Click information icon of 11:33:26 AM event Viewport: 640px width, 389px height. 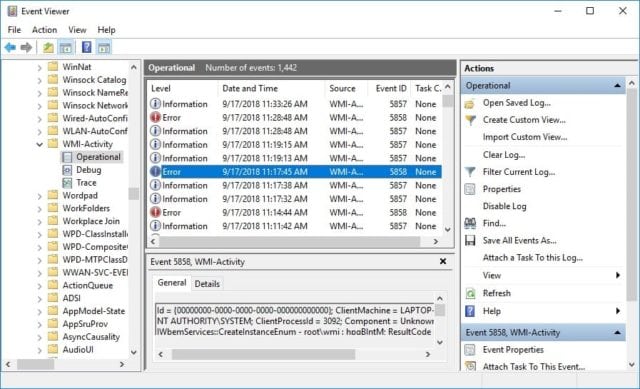(155, 104)
